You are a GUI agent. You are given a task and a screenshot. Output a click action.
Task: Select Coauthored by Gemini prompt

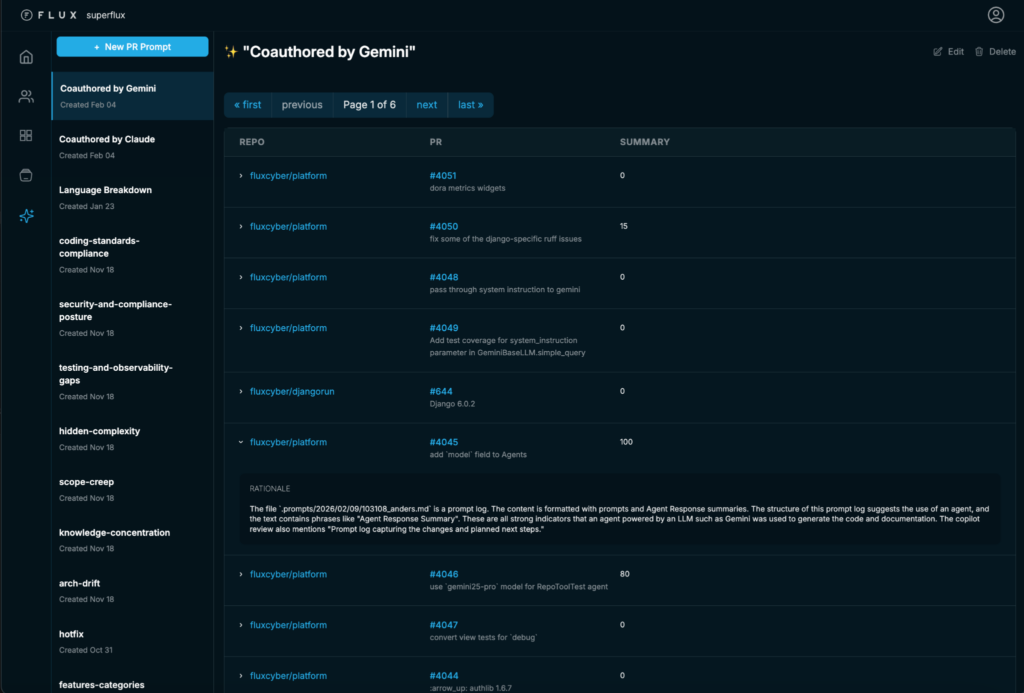click(x=133, y=96)
